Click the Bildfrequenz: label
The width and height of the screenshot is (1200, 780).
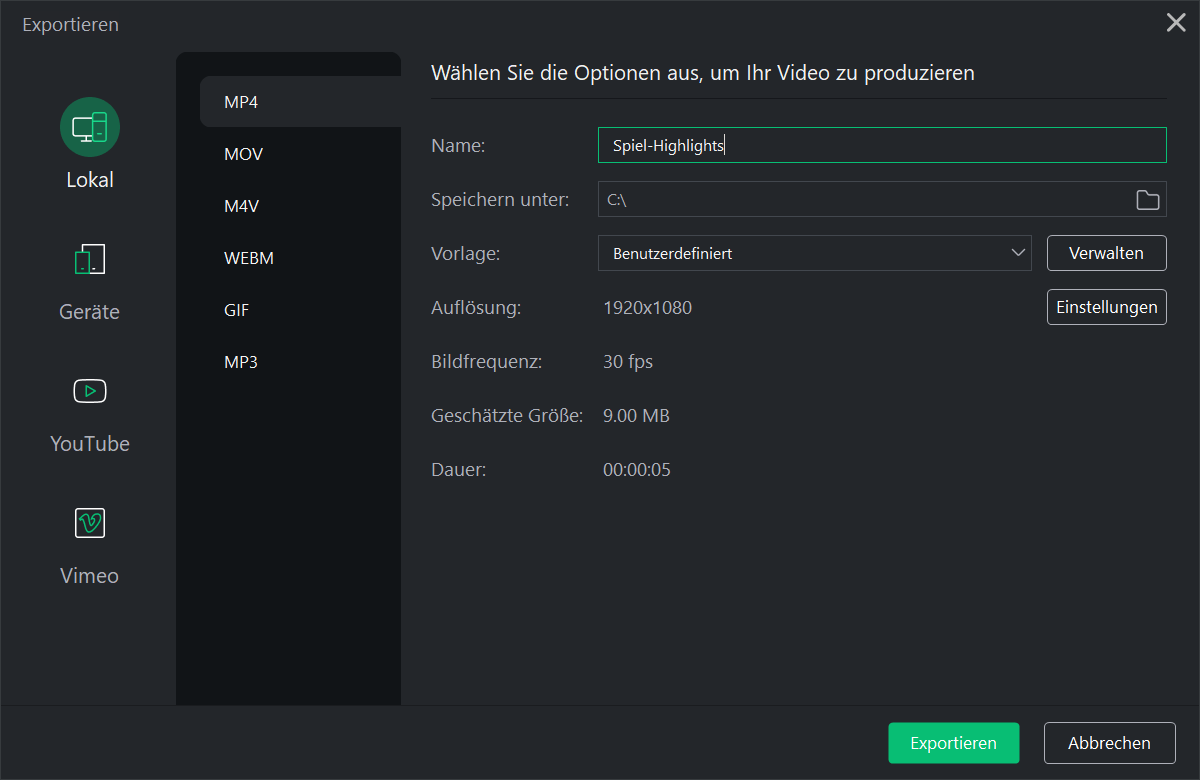pos(487,362)
